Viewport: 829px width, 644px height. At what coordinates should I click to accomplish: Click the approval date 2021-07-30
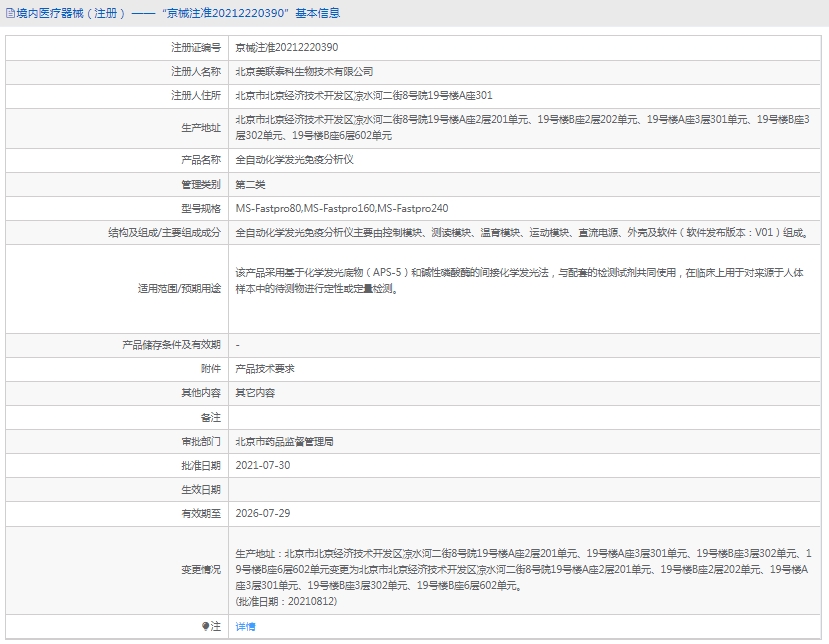pos(262,465)
